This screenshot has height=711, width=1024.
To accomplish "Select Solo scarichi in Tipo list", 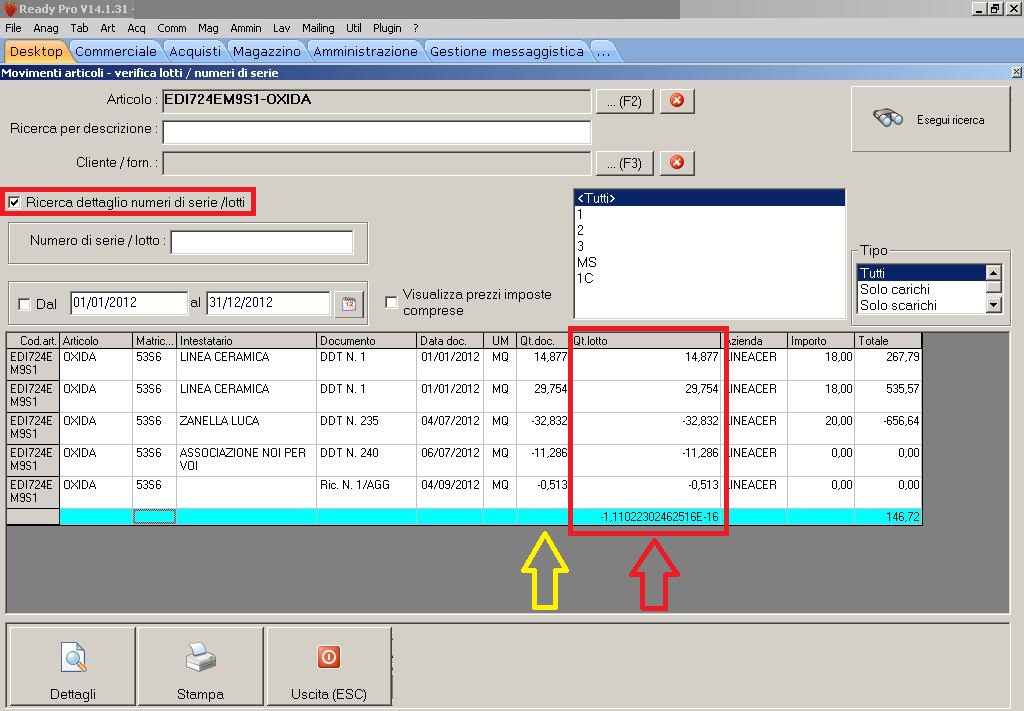I will coord(921,305).
